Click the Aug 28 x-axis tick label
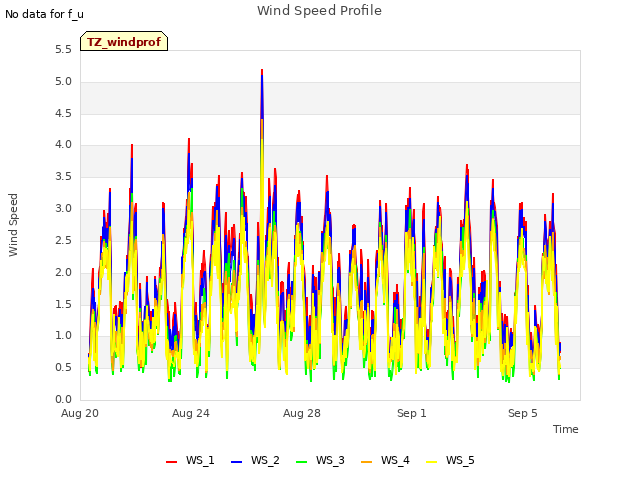This screenshot has height=480, width=640. tap(302, 413)
